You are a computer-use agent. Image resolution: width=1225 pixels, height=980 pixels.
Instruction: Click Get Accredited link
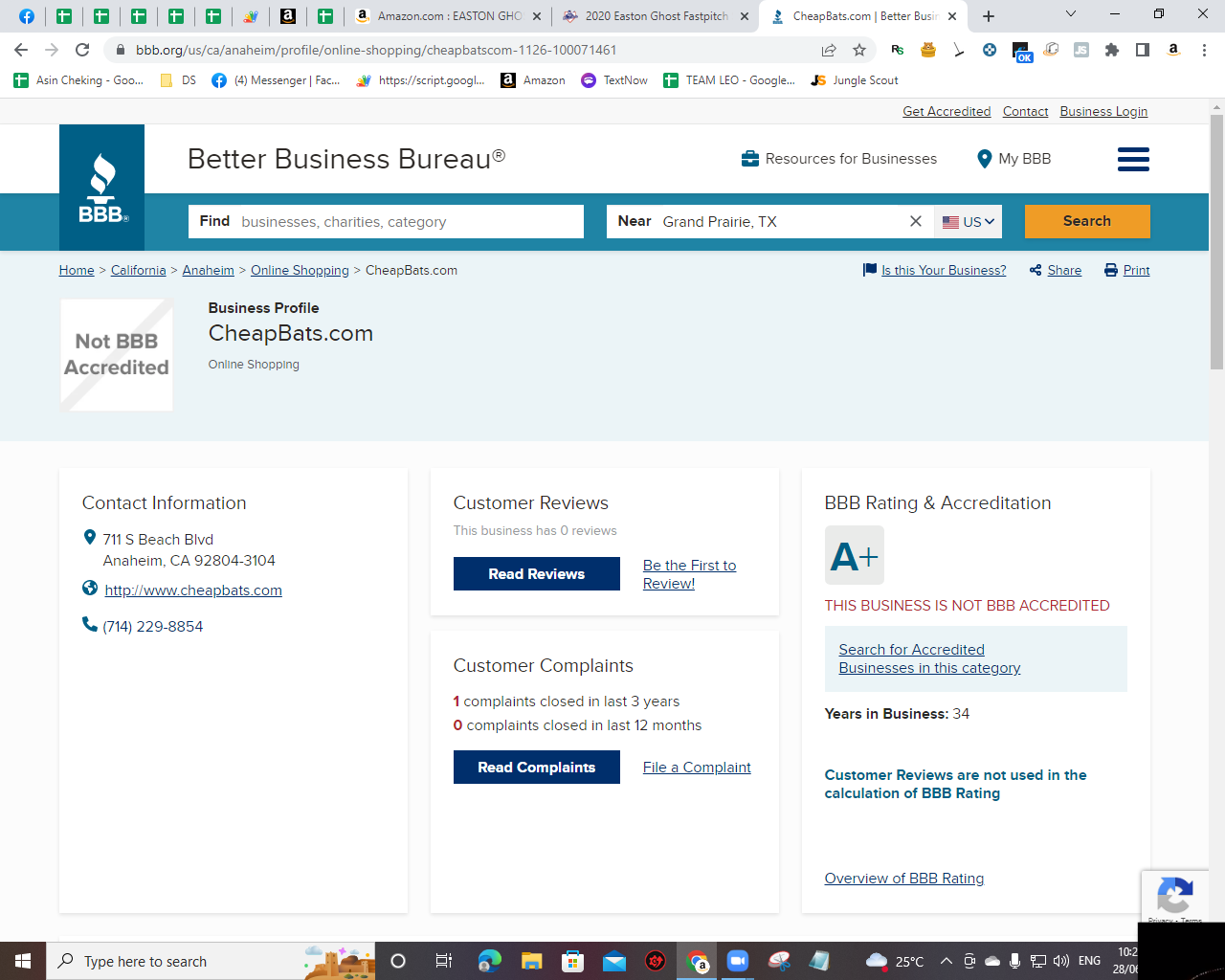click(947, 111)
